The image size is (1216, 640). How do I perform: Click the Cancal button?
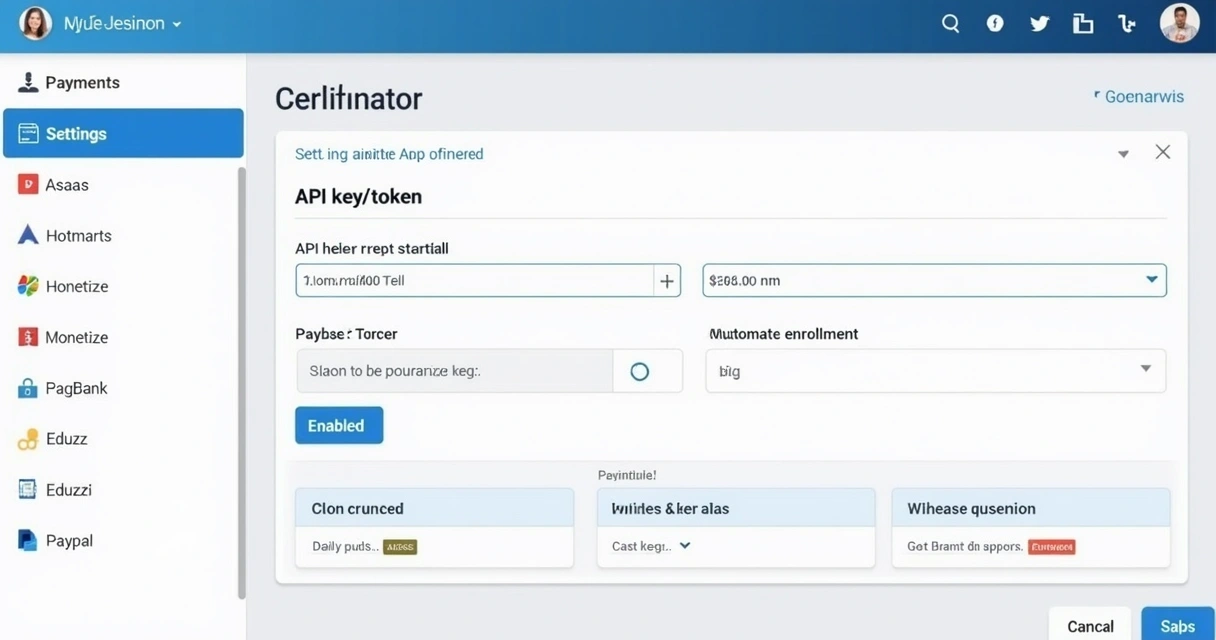(x=1090, y=626)
